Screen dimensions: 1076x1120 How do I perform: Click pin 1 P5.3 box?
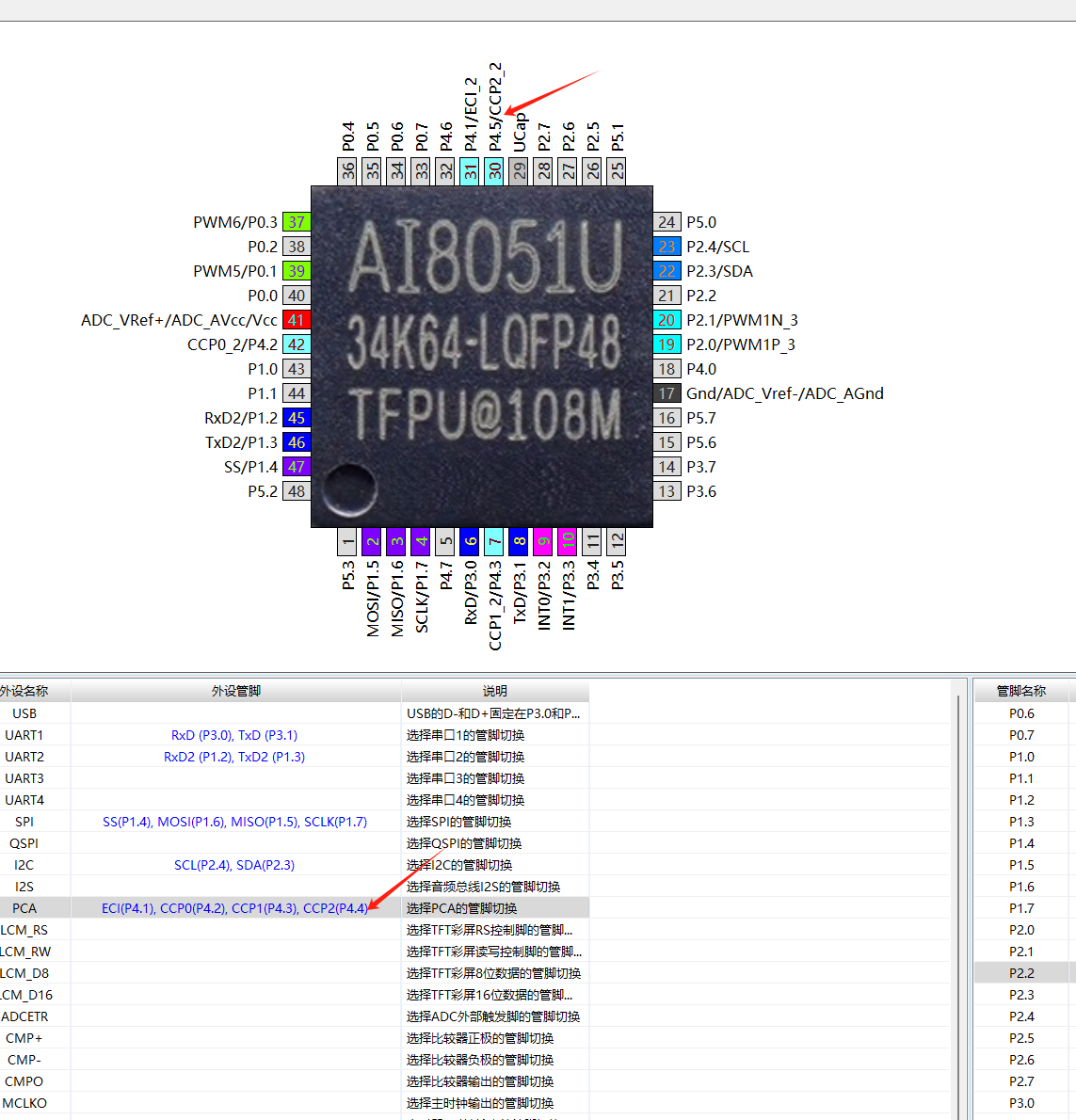click(347, 541)
